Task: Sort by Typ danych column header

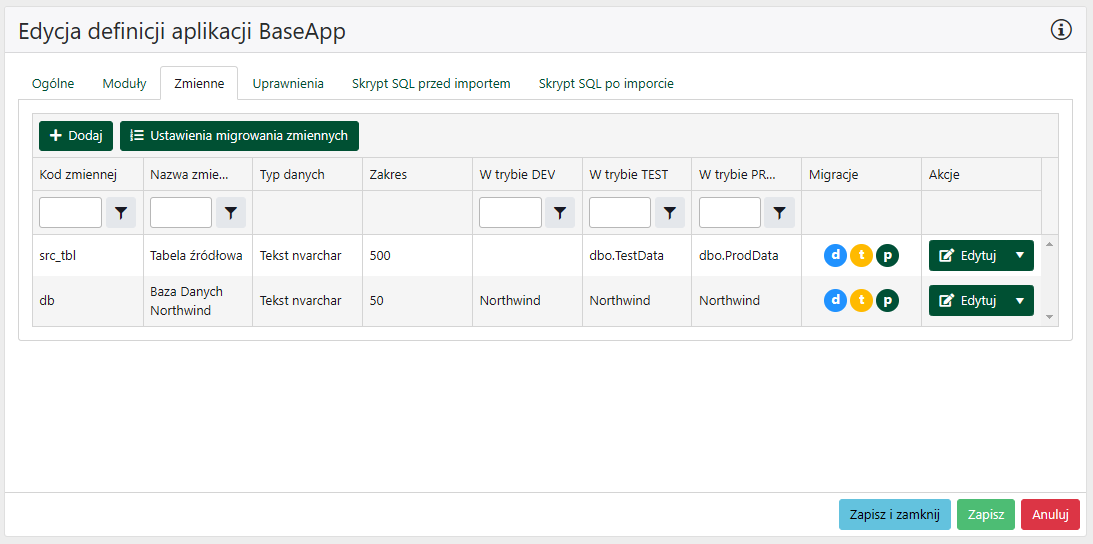Action: coord(307,174)
